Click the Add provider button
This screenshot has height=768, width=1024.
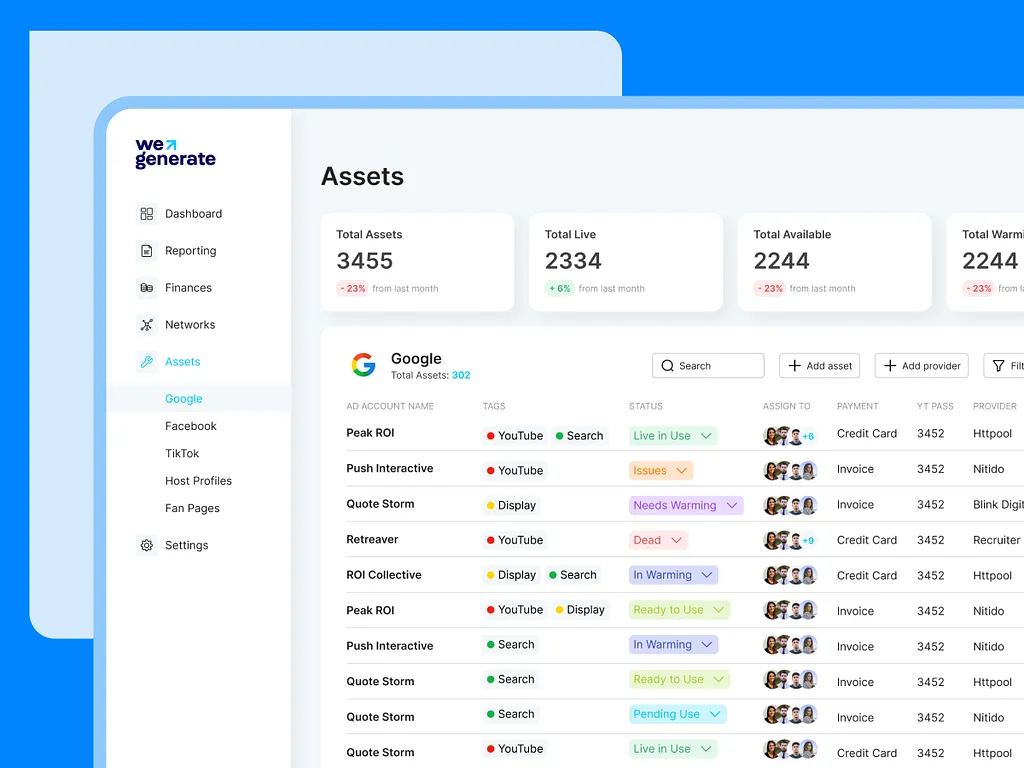click(921, 366)
